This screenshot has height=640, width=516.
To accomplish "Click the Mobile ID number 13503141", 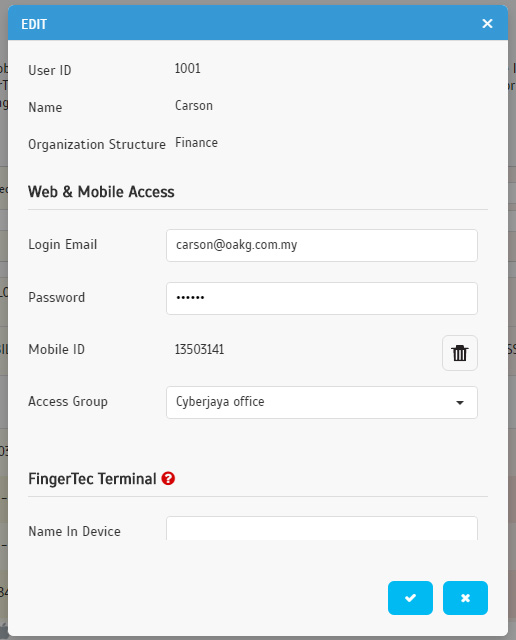I will [200, 349].
